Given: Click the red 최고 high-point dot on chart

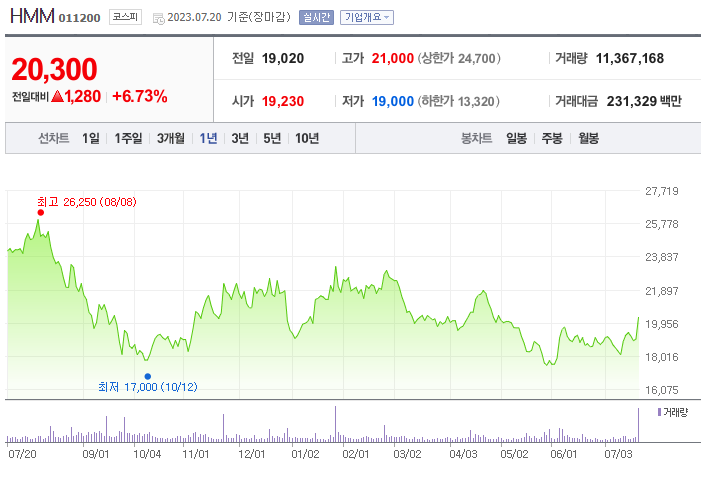Looking at the screenshot, I should click(x=40, y=212).
